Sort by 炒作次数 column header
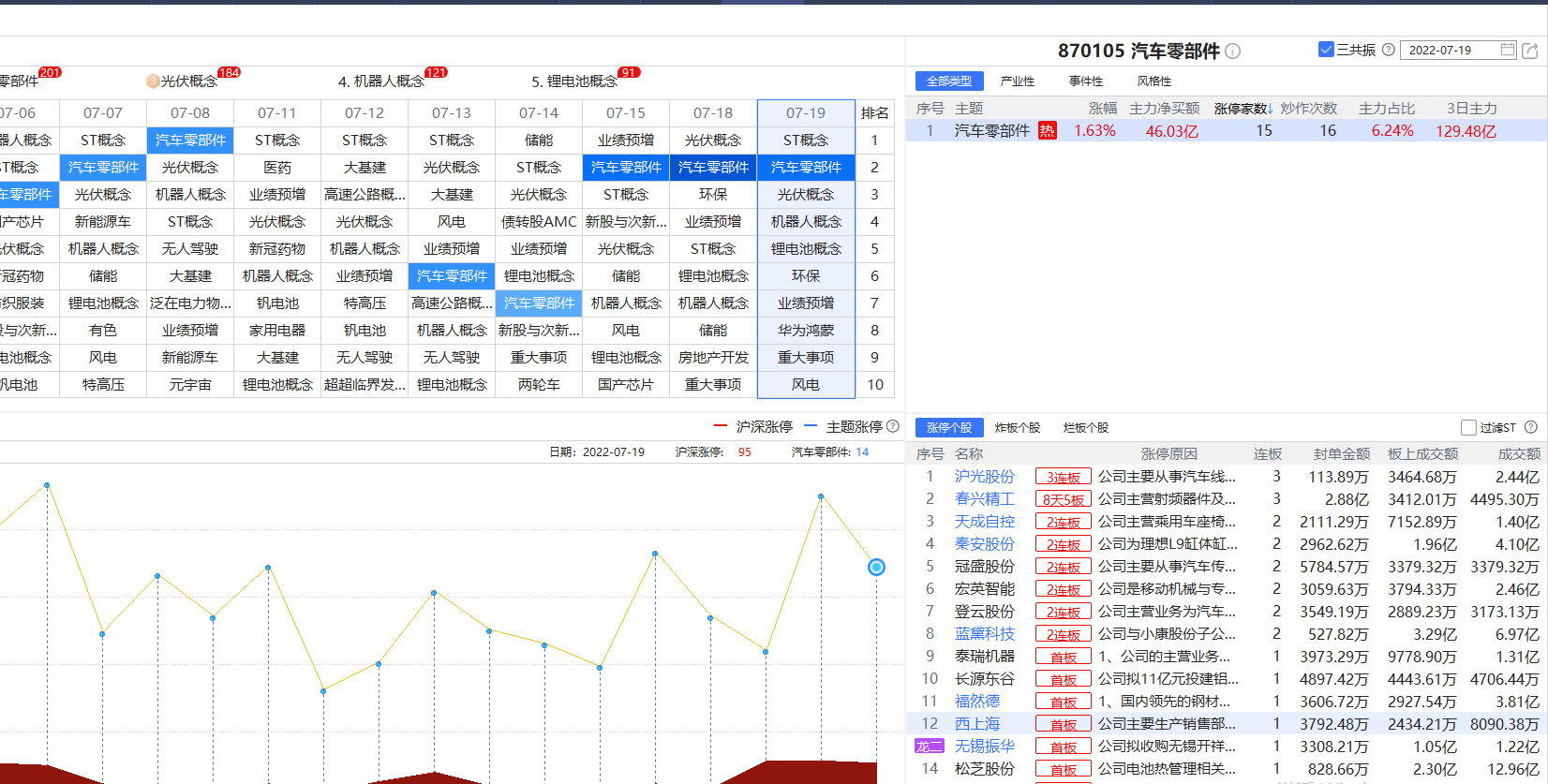This screenshot has height=784, width=1548. tap(1309, 109)
